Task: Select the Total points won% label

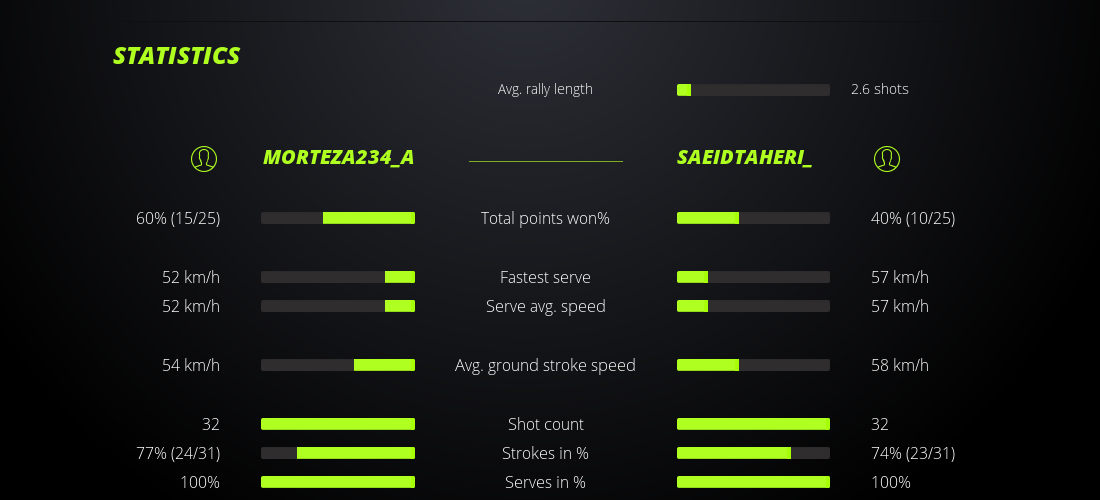Action: [x=545, y=218]
